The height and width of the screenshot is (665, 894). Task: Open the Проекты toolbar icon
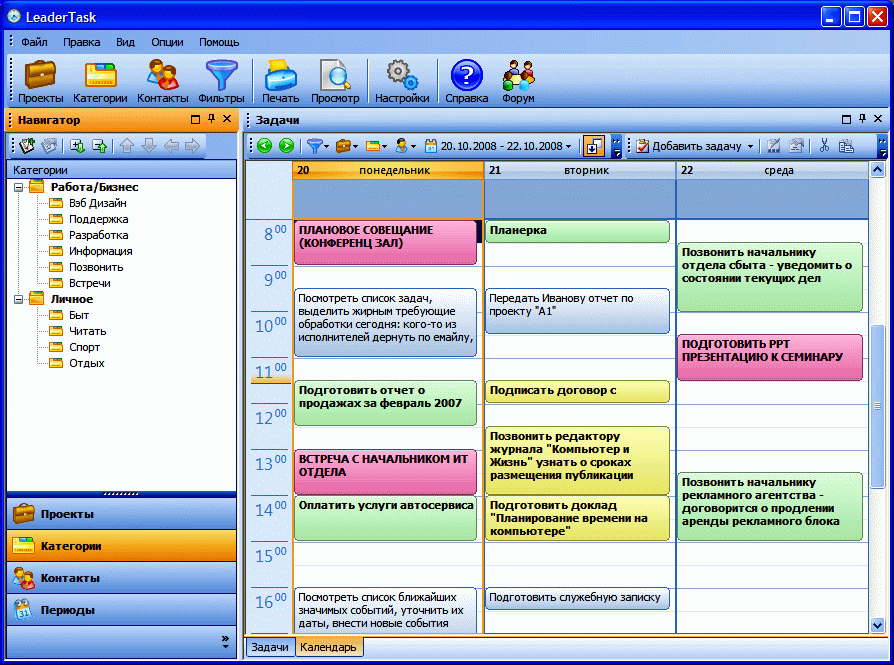tap(40, 82)
